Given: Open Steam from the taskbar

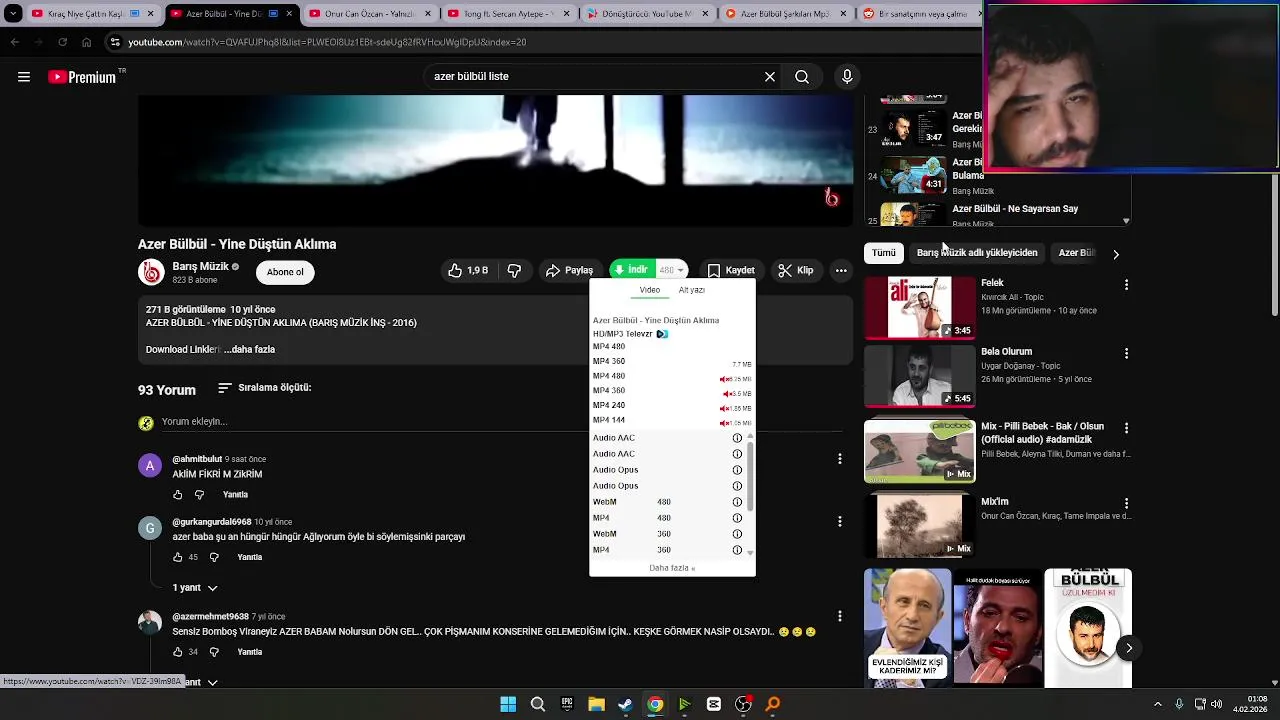Looking at the screenshot, I should click(625, 704).
